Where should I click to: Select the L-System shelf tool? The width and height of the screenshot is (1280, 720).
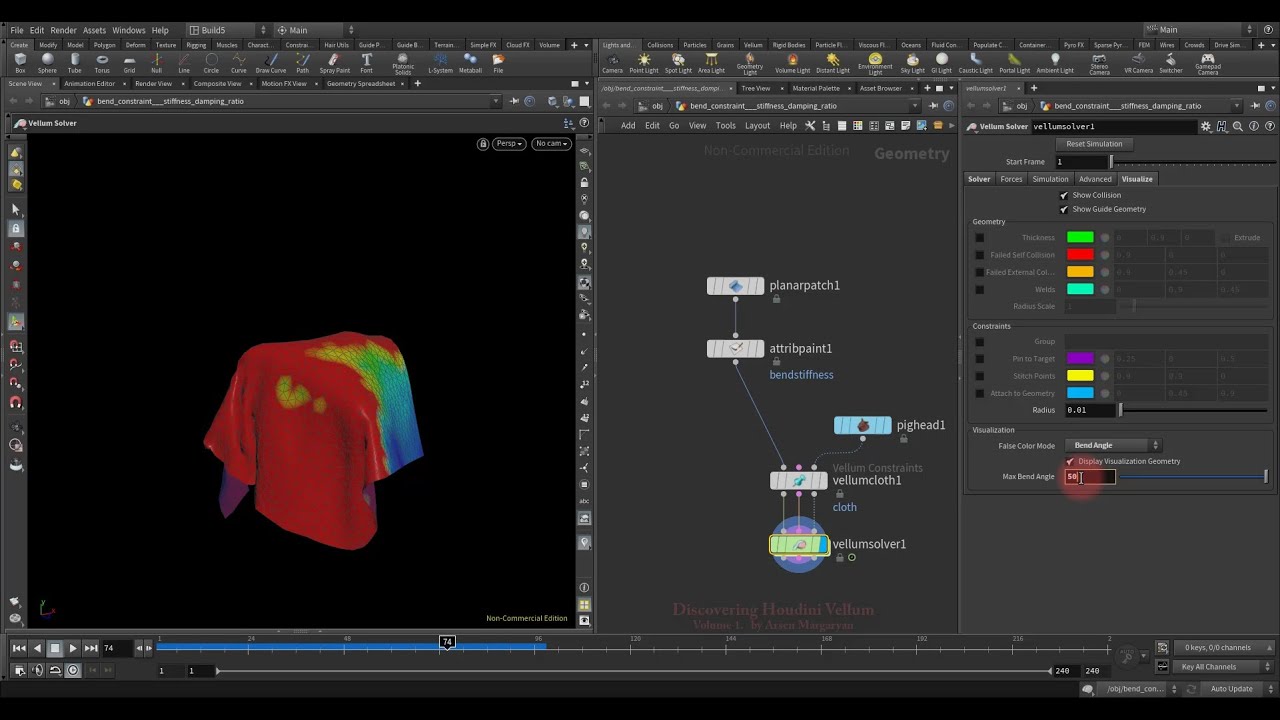point(440,63)
